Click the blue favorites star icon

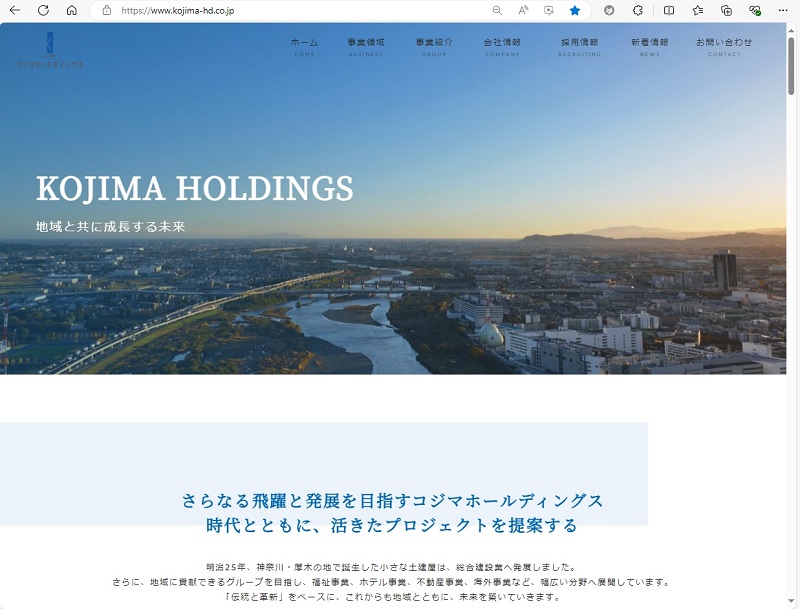575,10
